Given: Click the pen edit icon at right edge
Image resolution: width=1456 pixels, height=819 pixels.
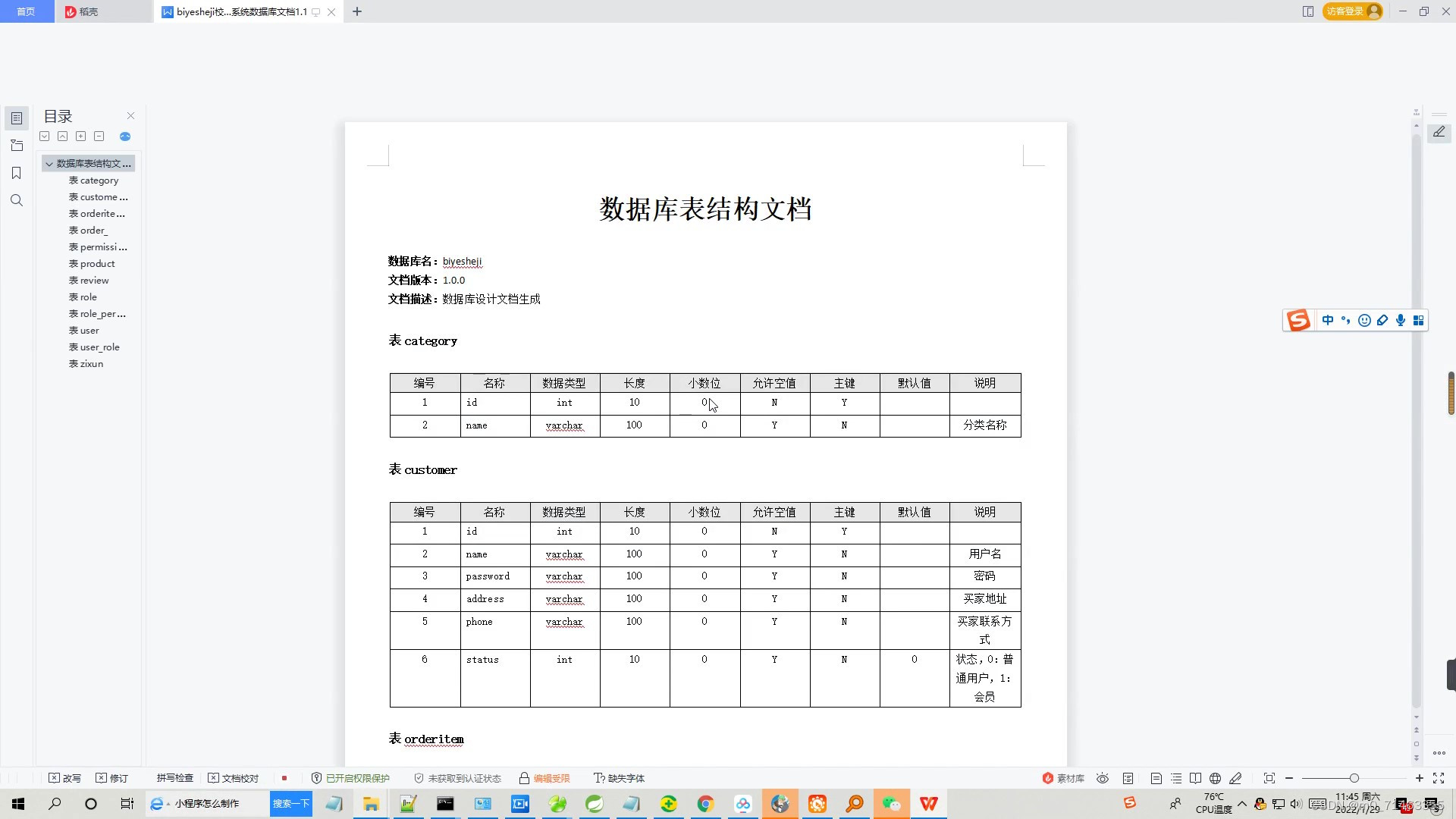Looking at the screenshot, I should point(1439,133).
